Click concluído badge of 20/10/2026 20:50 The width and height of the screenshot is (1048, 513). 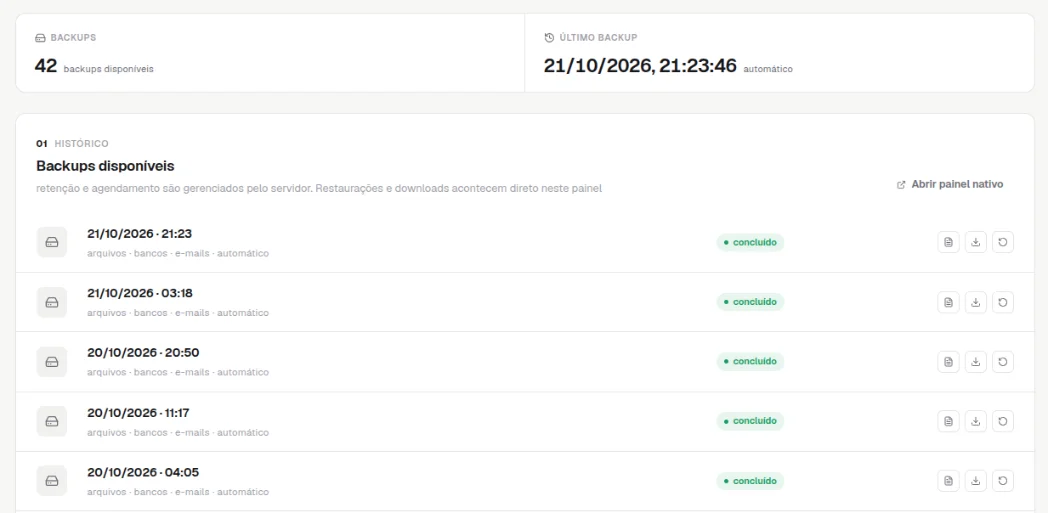point(750,361)
